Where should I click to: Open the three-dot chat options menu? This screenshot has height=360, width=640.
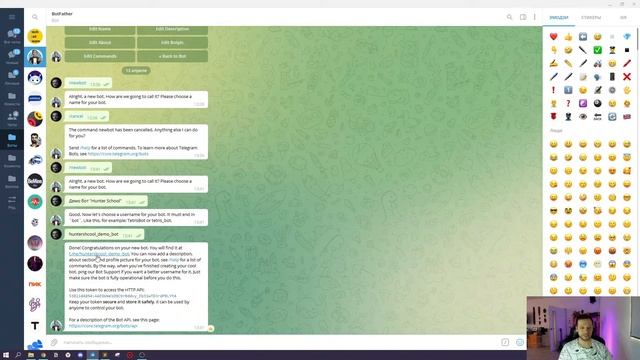(x=535, y=17)
